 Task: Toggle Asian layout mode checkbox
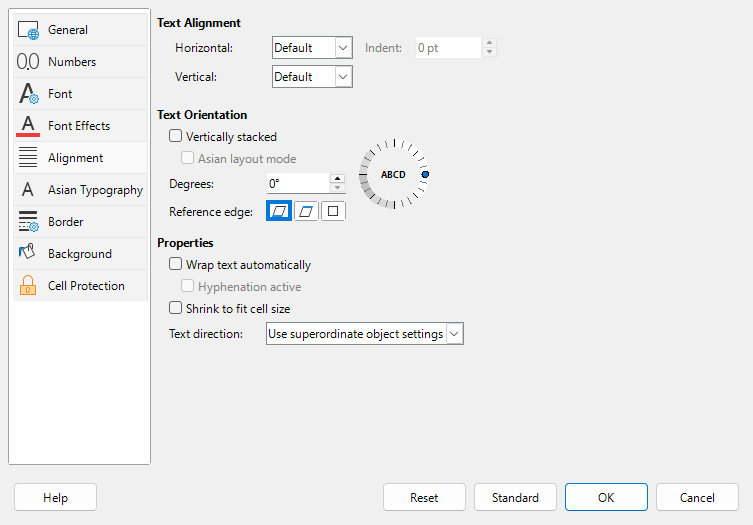187,158
